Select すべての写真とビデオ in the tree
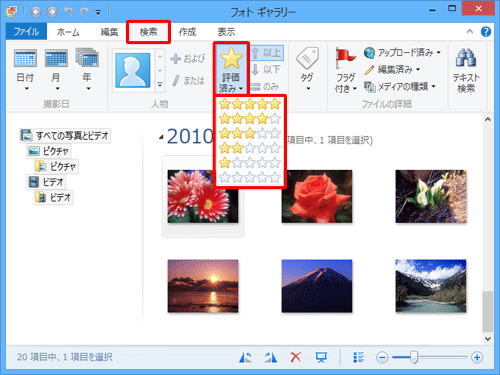This screenshot has width=500, height=375. tap(65, 135)
